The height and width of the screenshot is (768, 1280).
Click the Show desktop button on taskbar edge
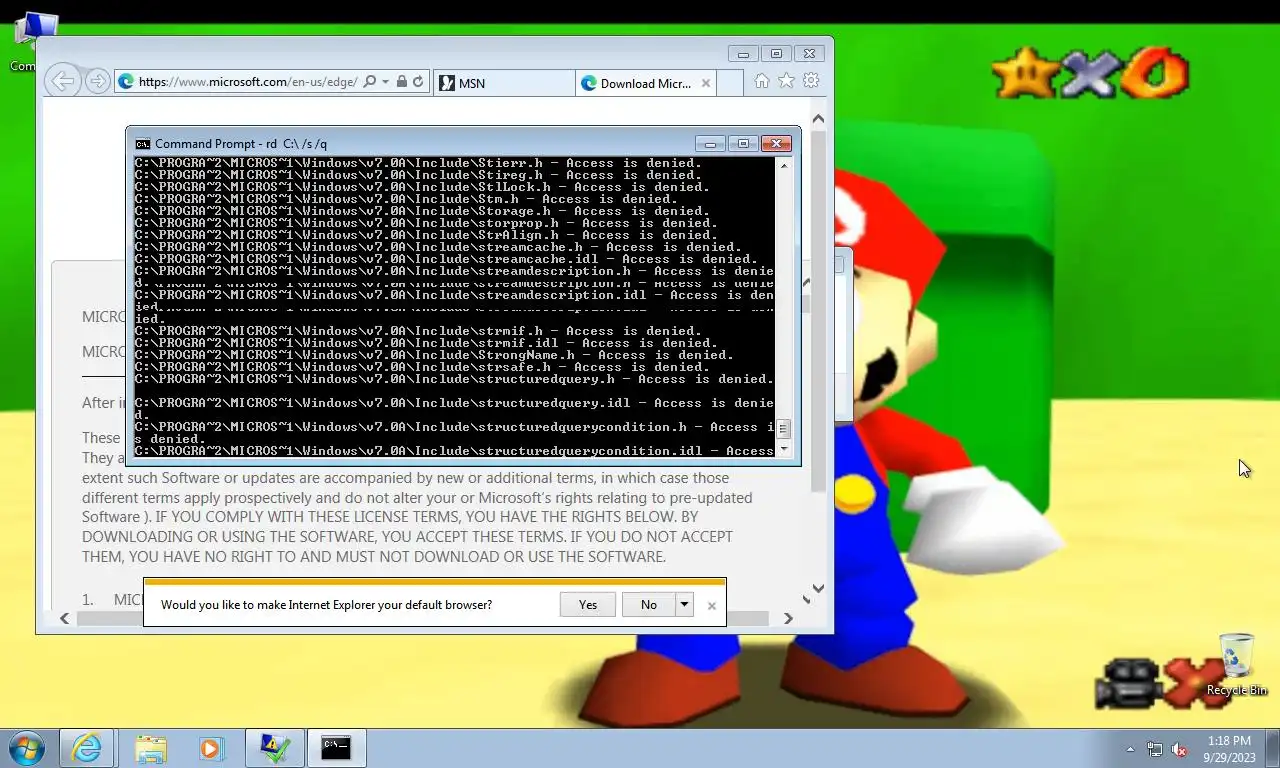(x=1273, y=748)
